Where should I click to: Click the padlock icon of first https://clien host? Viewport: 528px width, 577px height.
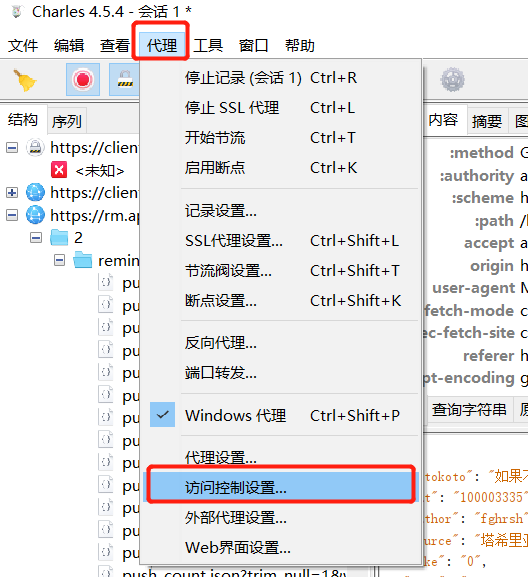click(35, 148)
